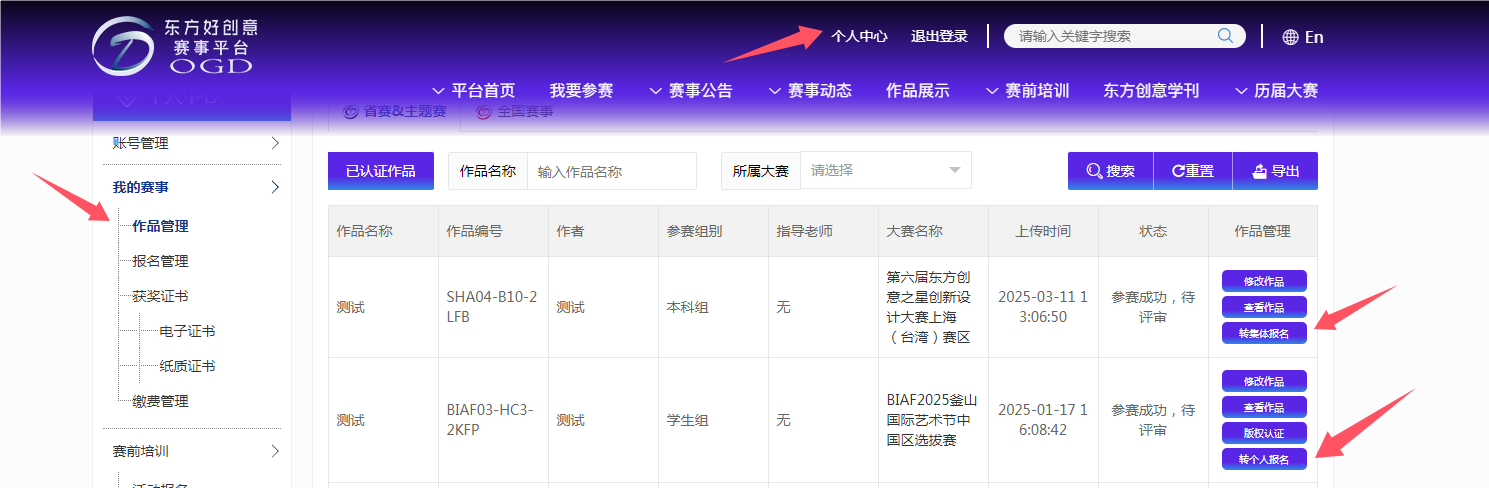
Task: Expand the 赛前培训 sidebar section arrow
Action: 275,451
